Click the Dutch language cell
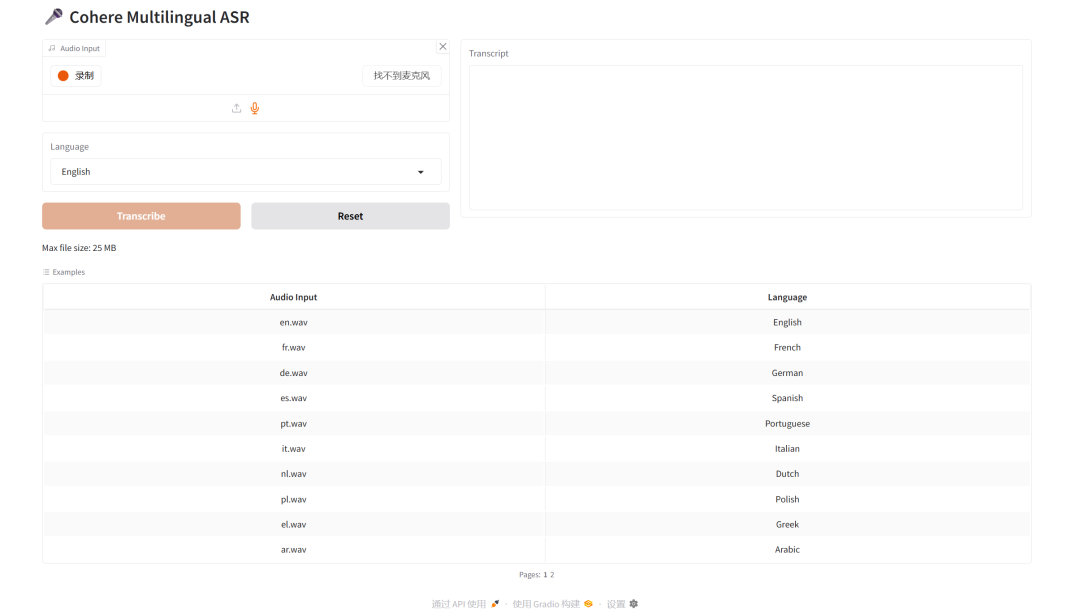This screenshot has width=1080, height=614. pos(787,474)
